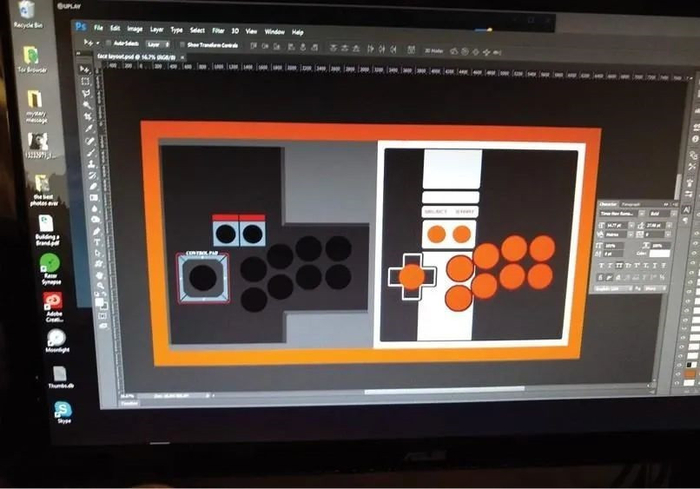The image size is (700, 489).
Task: Click the text Color swatch in Character panel
Action: [x=659, y=254]
